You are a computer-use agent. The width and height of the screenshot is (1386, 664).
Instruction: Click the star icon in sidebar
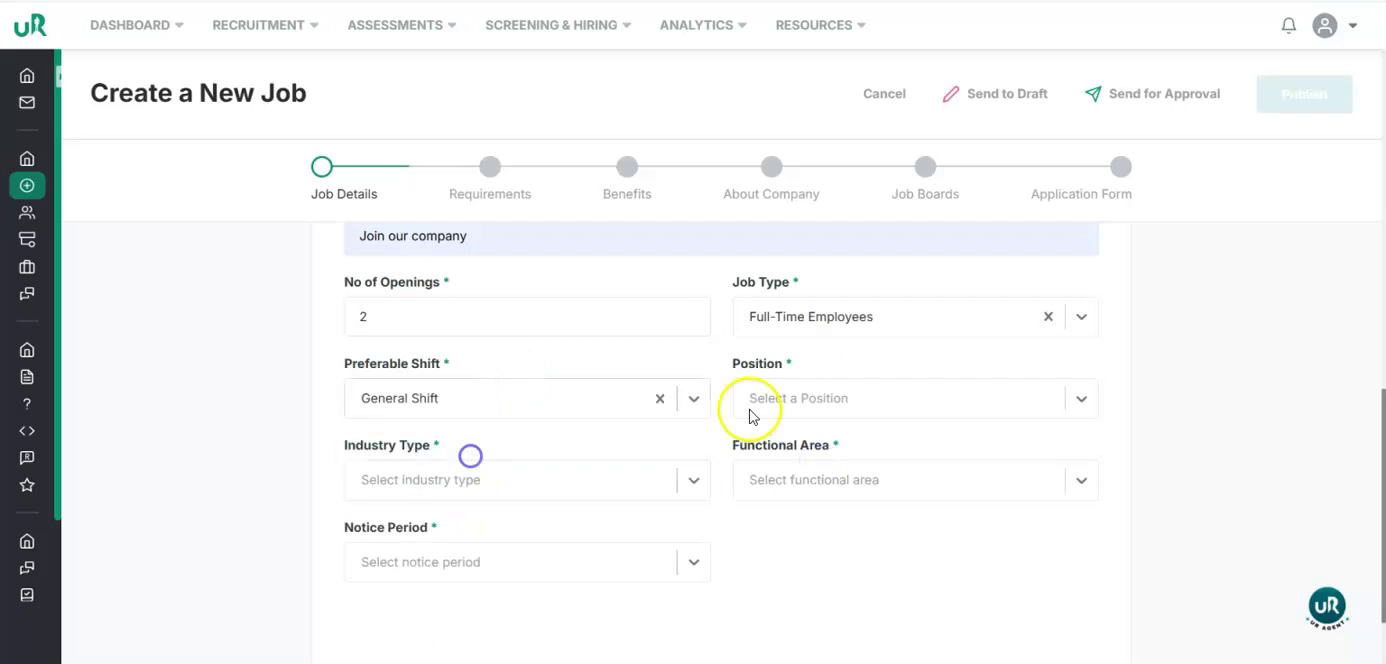[27, 485]
